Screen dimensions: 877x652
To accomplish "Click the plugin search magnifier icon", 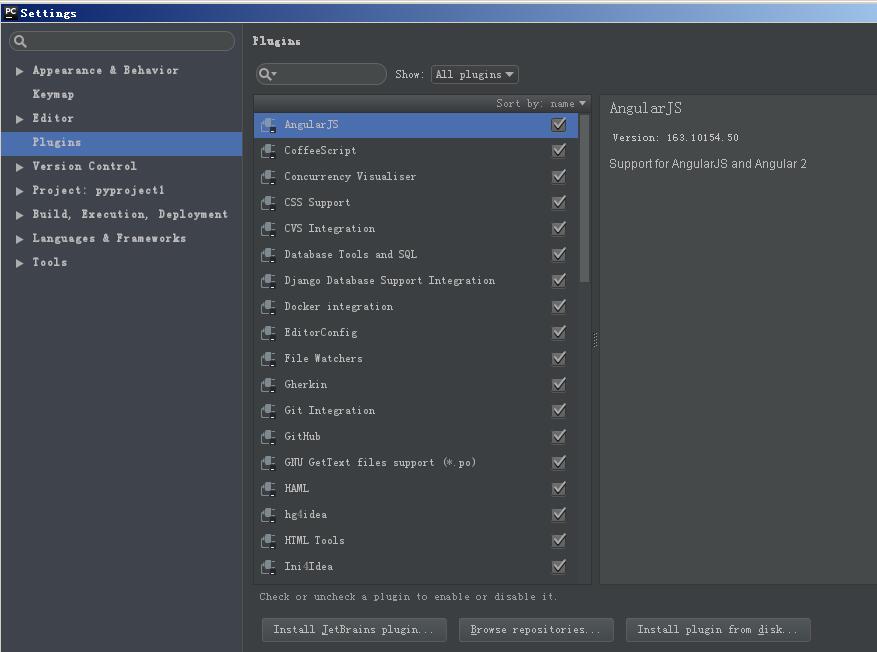I will click(x=267, y=74).
